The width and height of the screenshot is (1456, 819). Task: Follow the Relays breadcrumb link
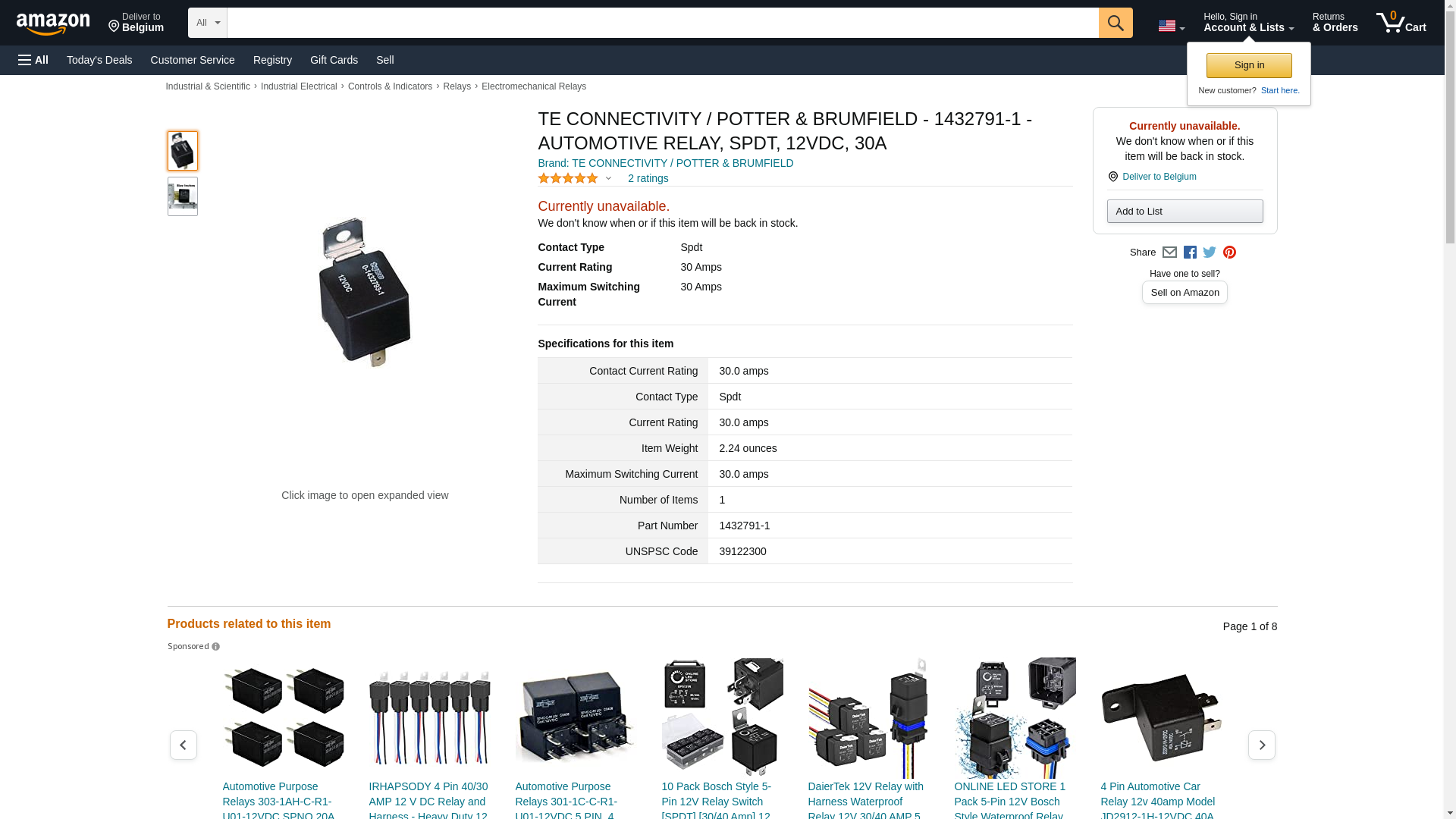[x=457, y=86]
